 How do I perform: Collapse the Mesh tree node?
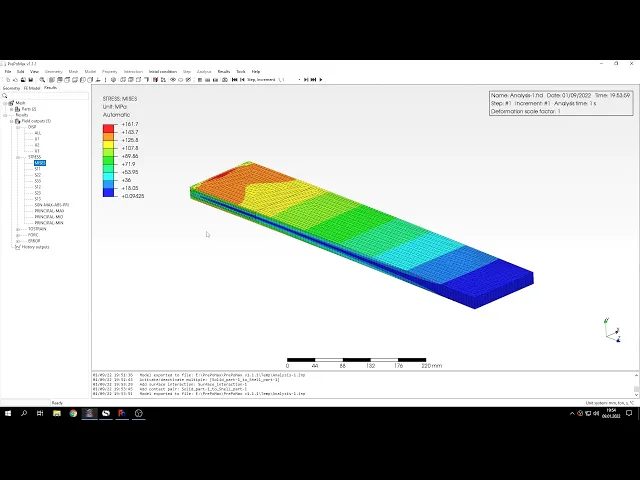[5, 103]
